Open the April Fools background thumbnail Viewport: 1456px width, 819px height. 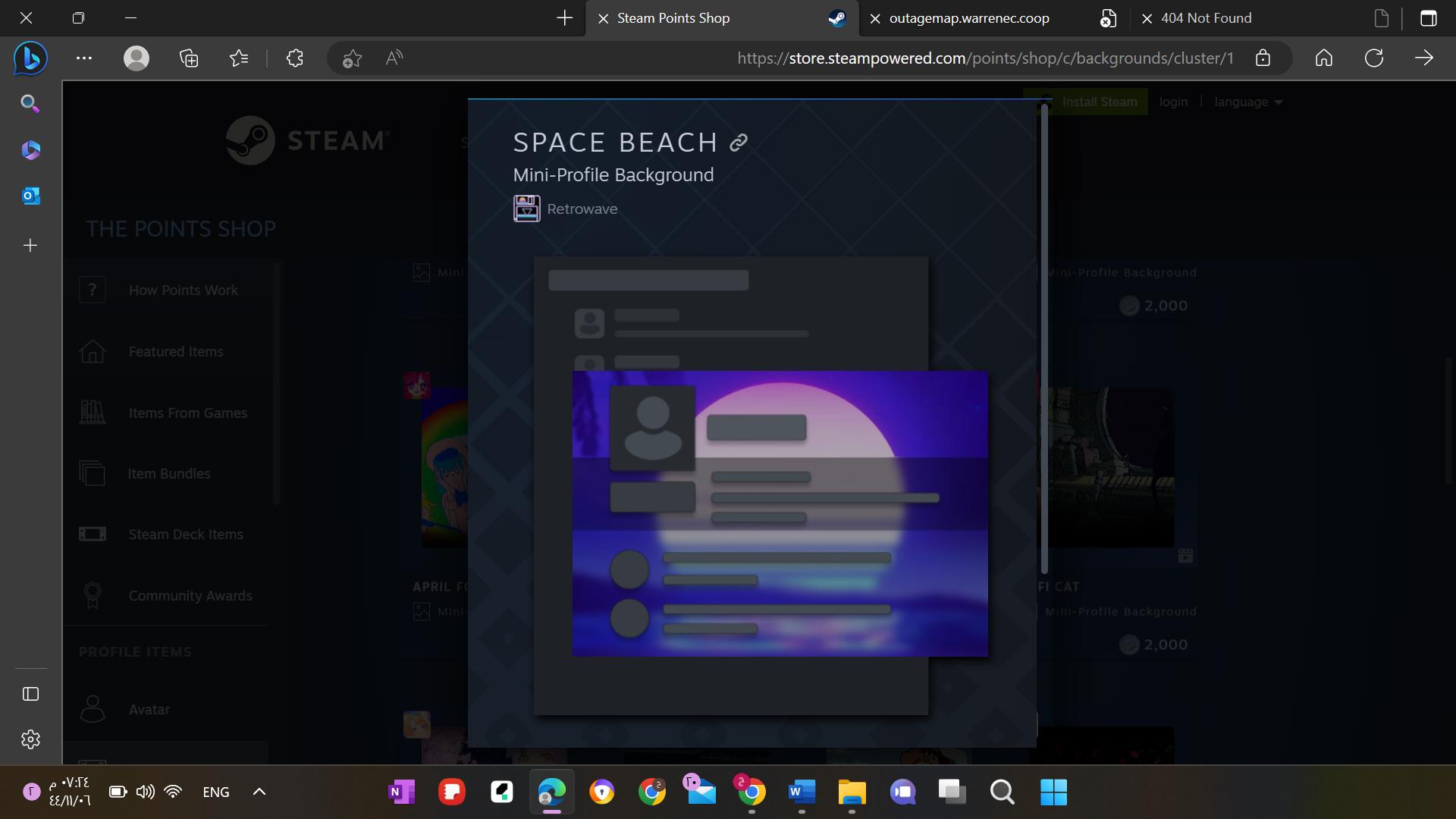tap(445, 468)
